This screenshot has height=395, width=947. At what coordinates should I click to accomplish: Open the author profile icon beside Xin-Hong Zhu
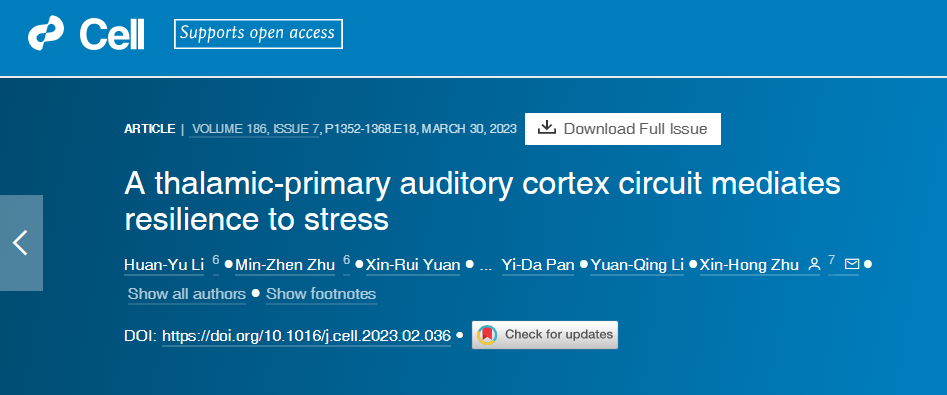coord(814,265)
